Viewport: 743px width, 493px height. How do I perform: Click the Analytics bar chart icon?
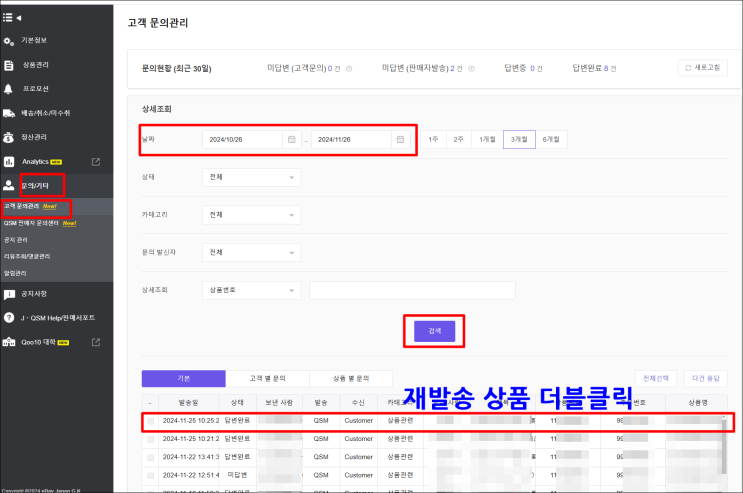9,162
